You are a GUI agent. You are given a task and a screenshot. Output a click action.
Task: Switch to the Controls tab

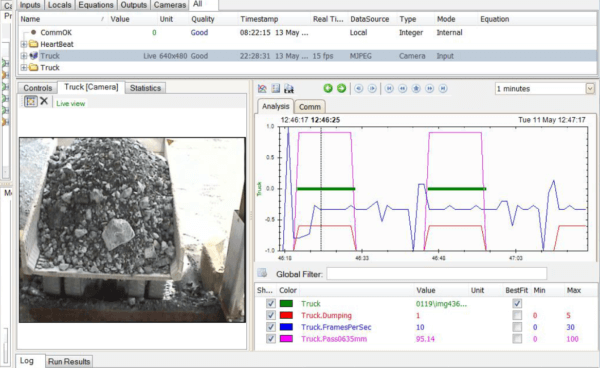38,88
